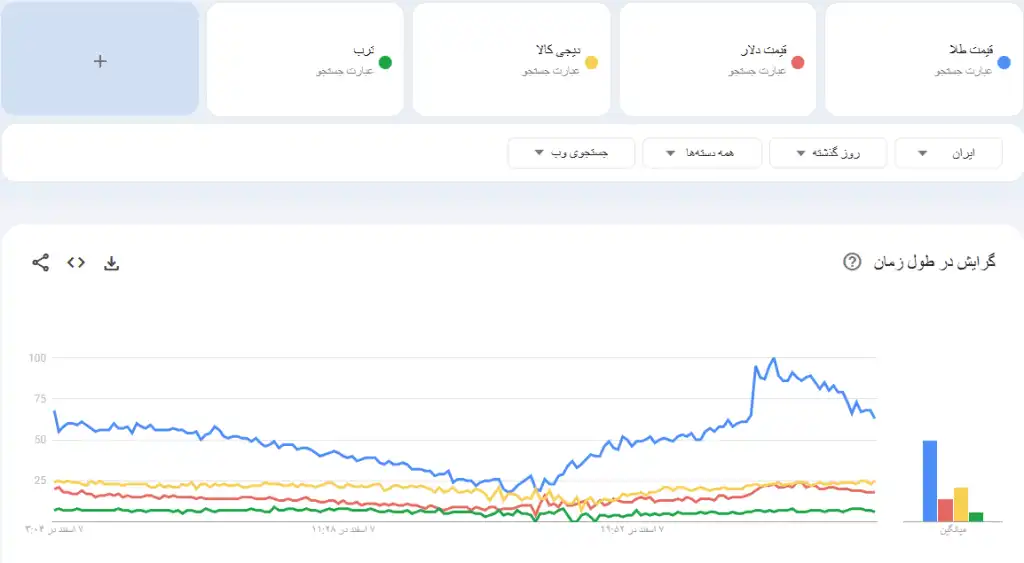The width and height of the screenshot is (1024, 563).
Task: Open the ایران region dropdown
Action: tap(948, 153)
